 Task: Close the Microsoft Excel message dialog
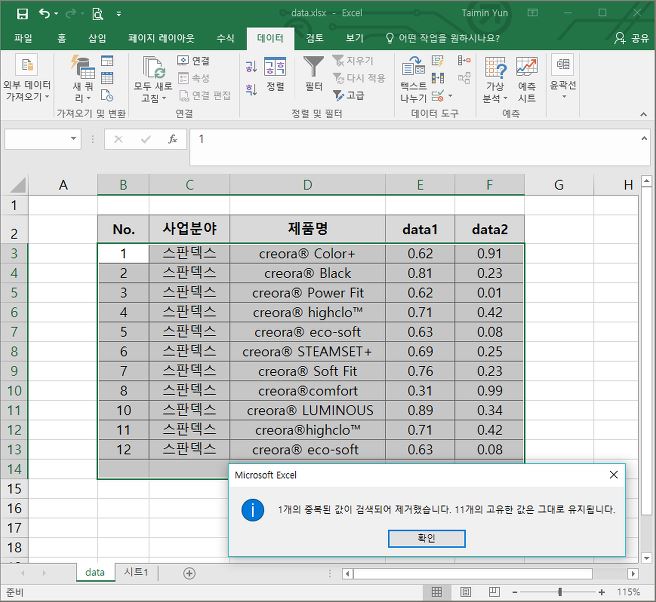[613, 475]
